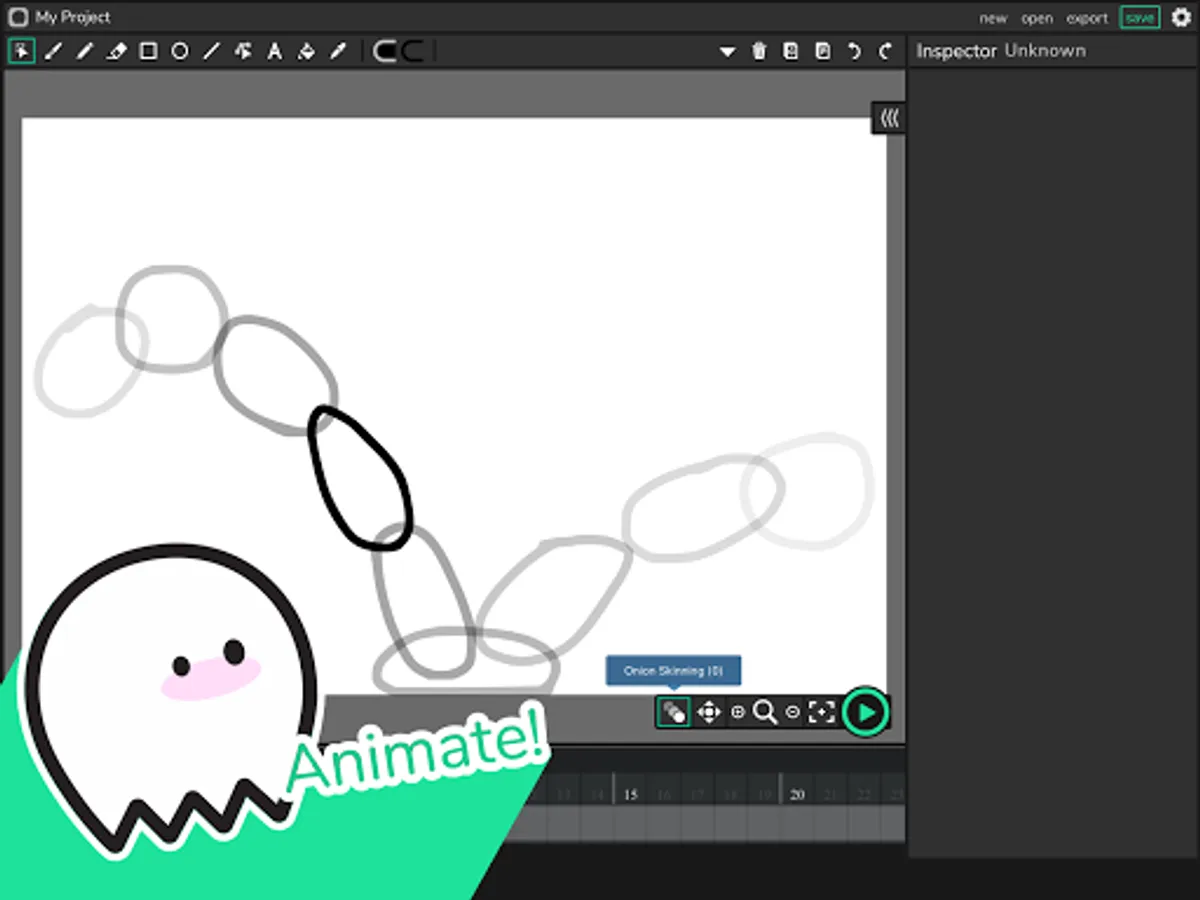This screenshot has width=1200, height=900.
Task: Play the animation
Action: click(866, 712)
